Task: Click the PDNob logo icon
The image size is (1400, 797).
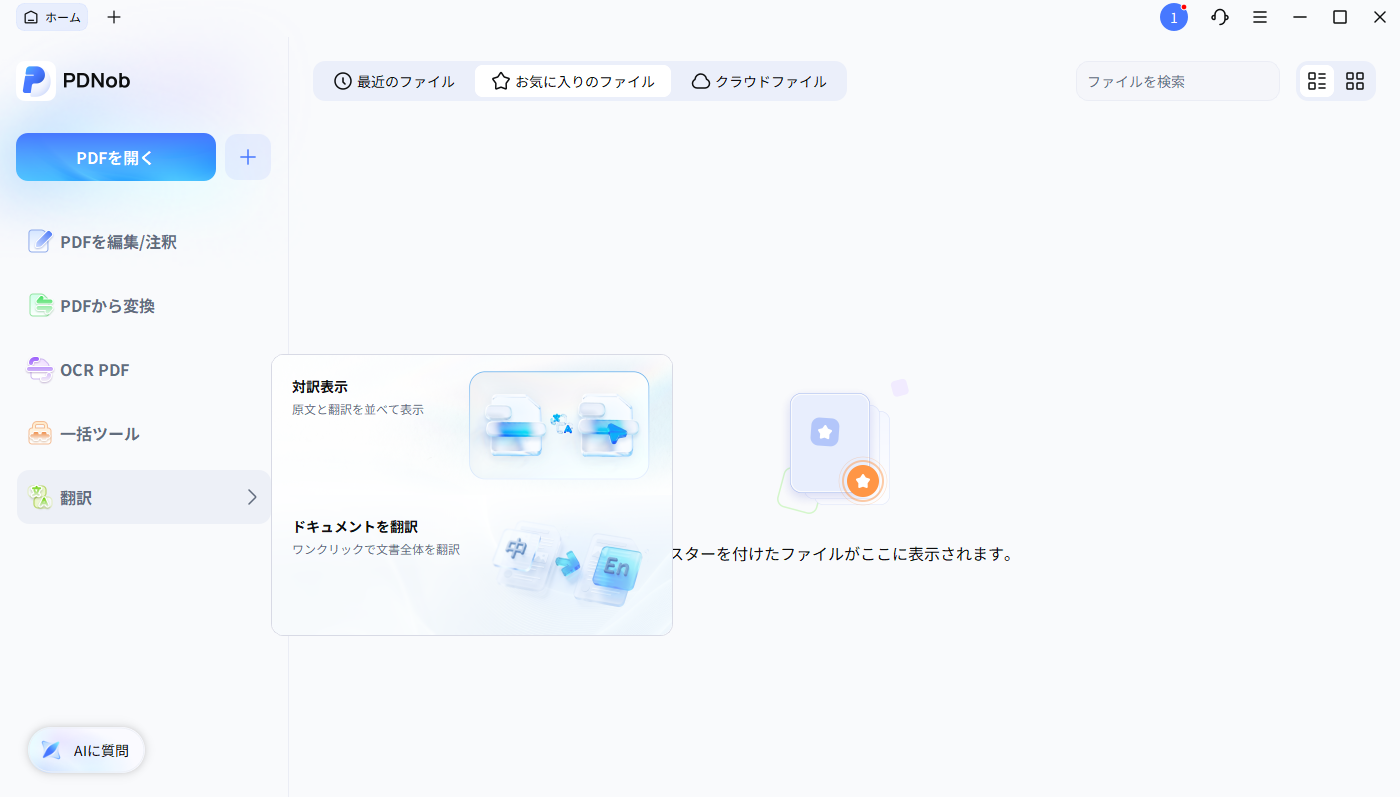Action: (x=36, y=81)
